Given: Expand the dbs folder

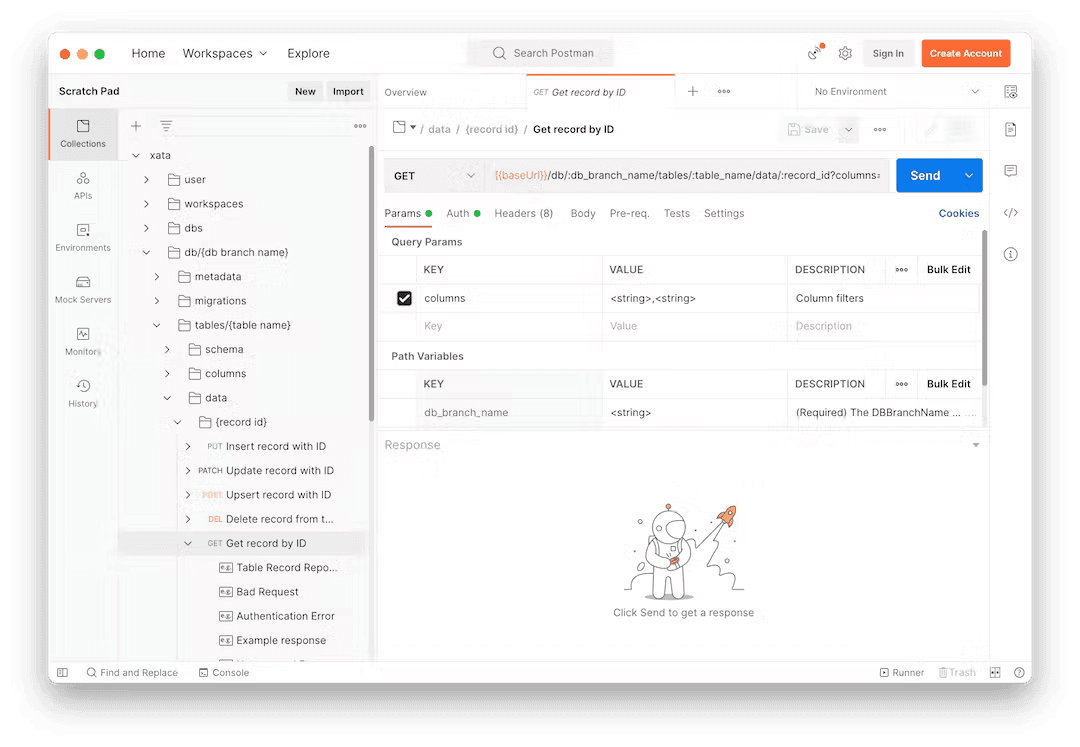Looking at the screenshot, I should pyautogui.click(x=146, y=228).
